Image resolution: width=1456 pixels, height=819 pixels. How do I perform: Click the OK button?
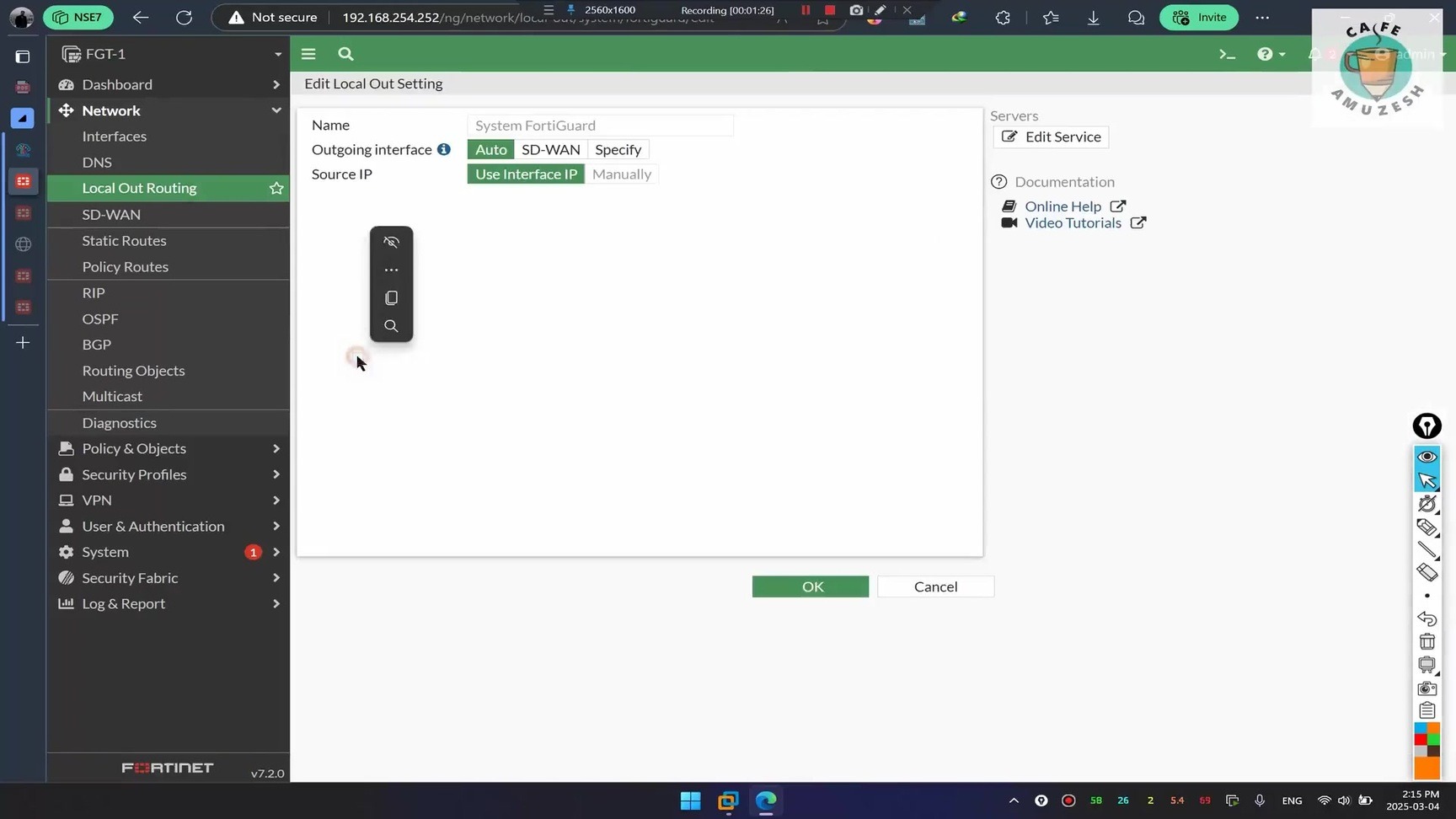(x=811, y=586)
